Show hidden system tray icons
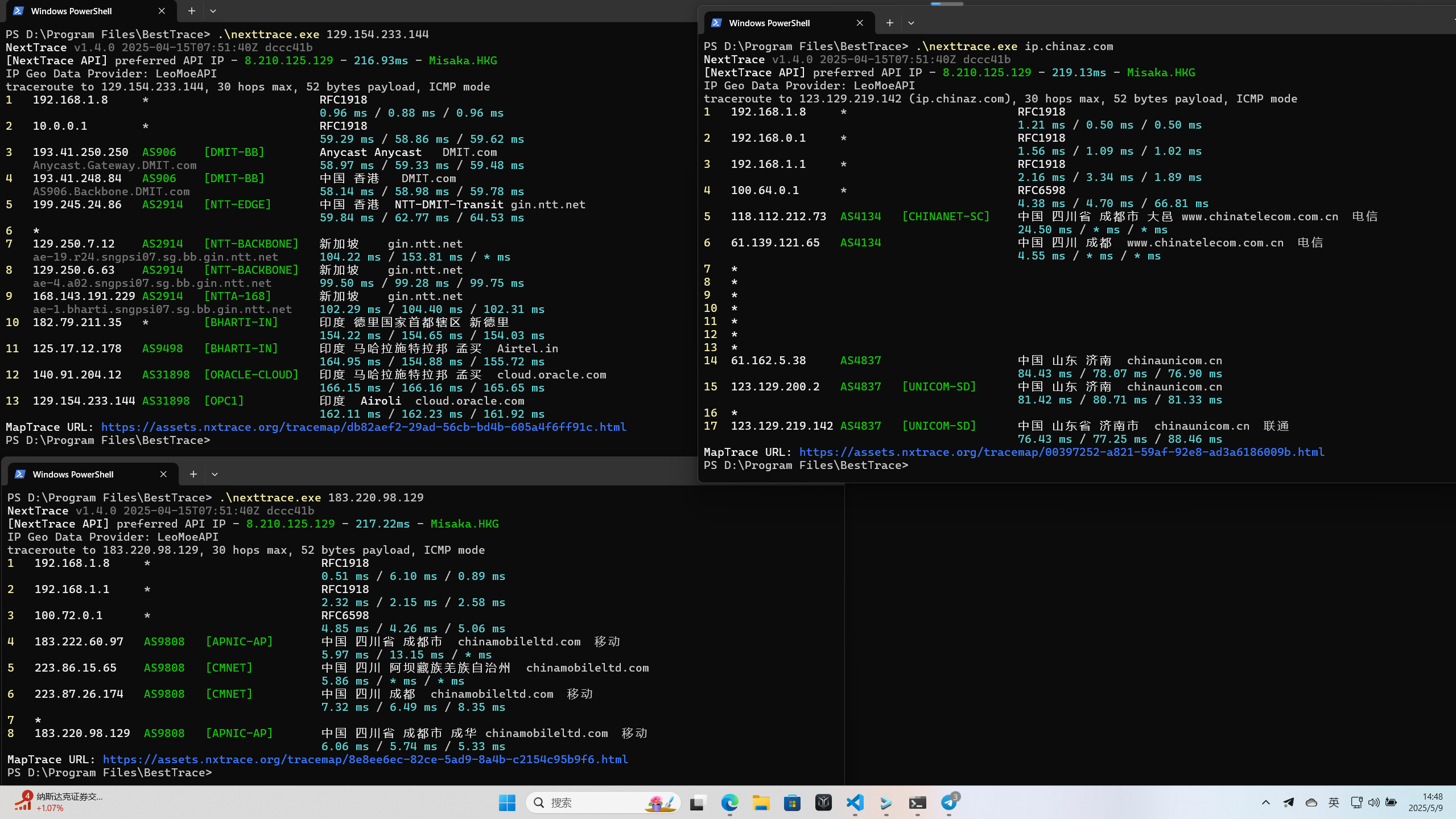The image size is (1456, 819). click(x=1265, y=802)
